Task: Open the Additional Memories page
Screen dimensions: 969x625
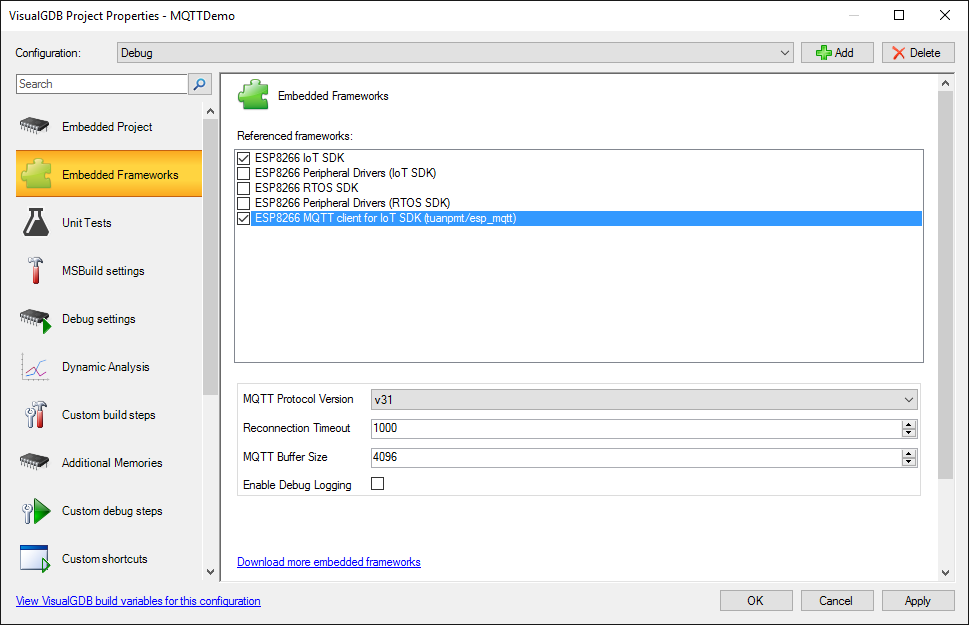Action: pyautogui.click(x=109, y=462)
